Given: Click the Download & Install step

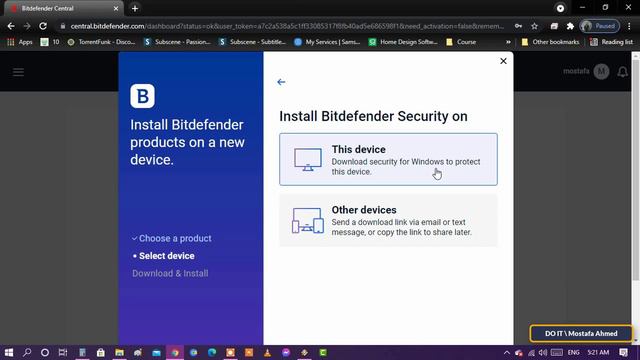Looking at the screenshot, I should (170, 273).
